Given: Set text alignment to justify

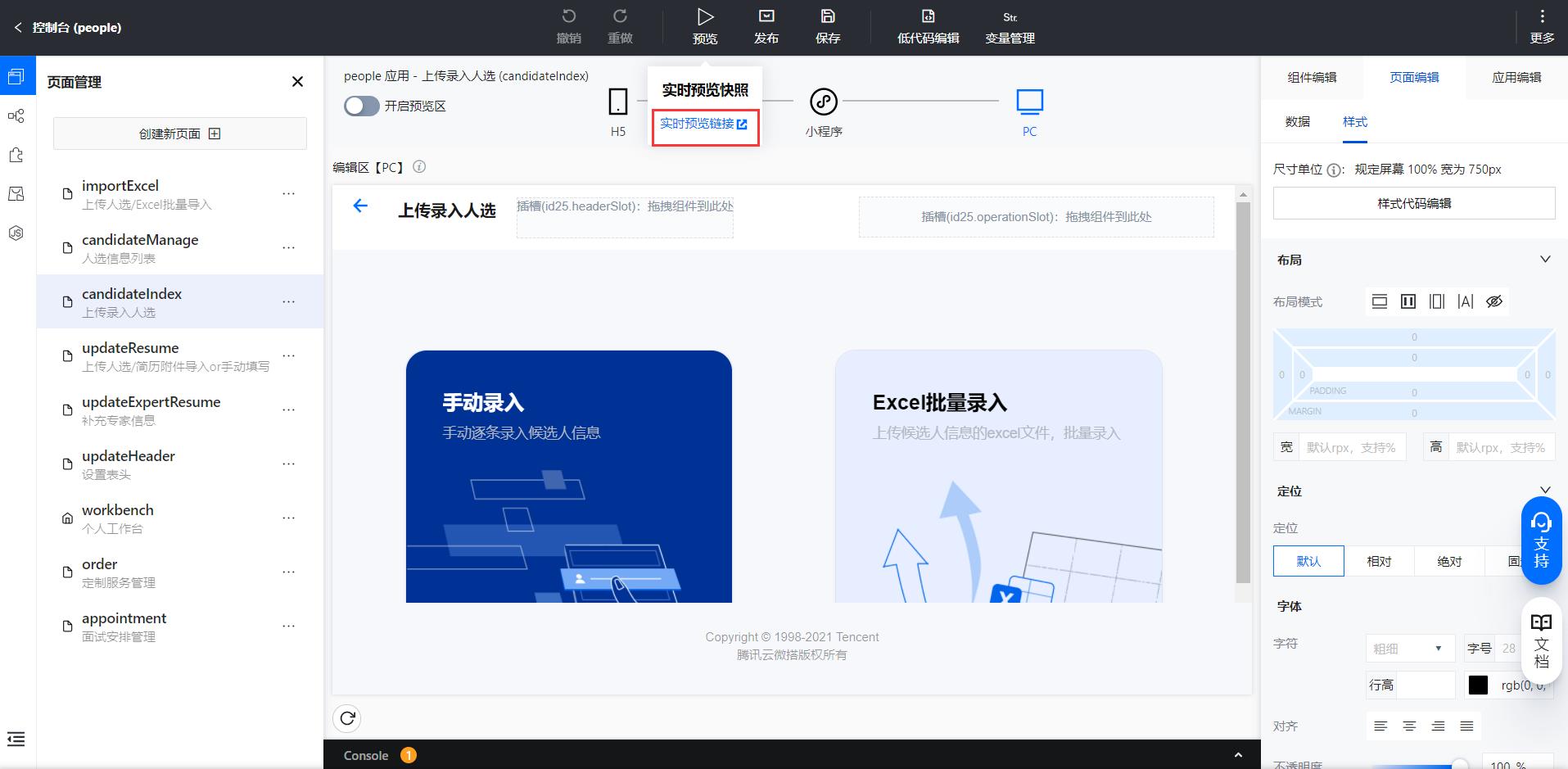Looking at the screenshot, I should [1466, 726].
